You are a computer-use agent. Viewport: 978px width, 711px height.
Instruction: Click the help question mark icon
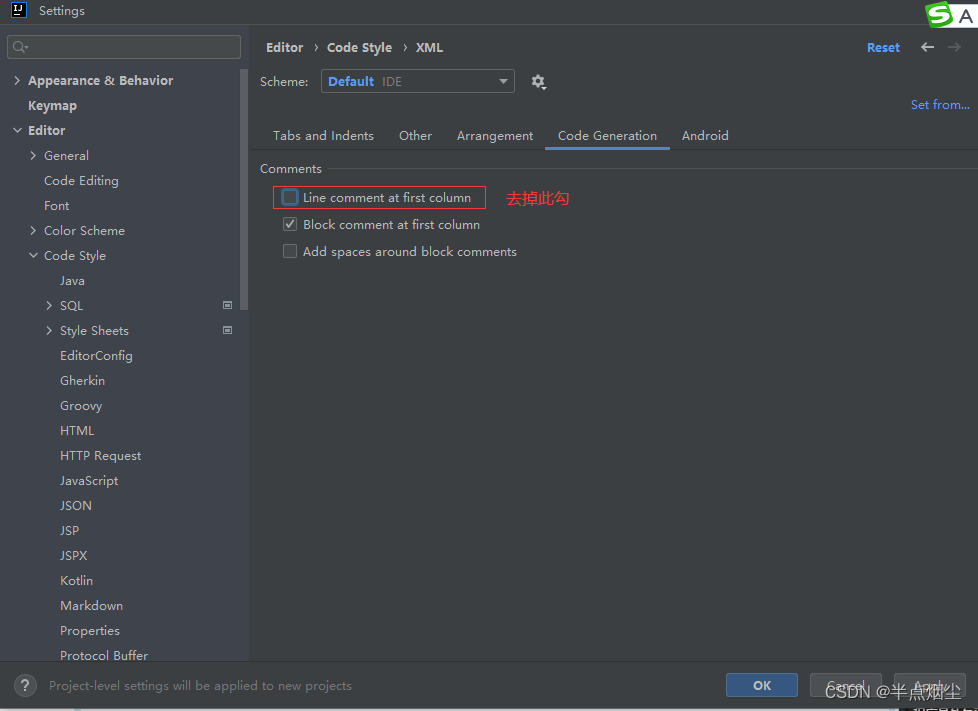click(x=25, y=685)
